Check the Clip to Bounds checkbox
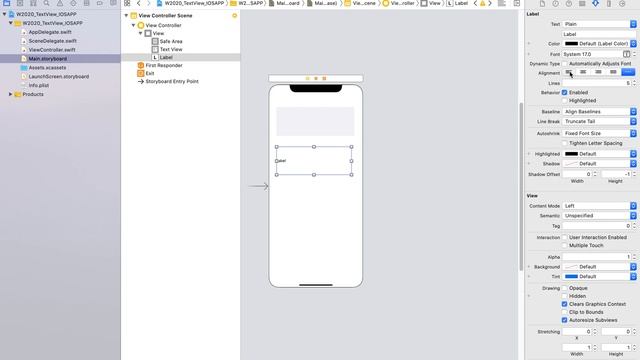This screenshot has height=360, width=640. click(x=565, y=312)
